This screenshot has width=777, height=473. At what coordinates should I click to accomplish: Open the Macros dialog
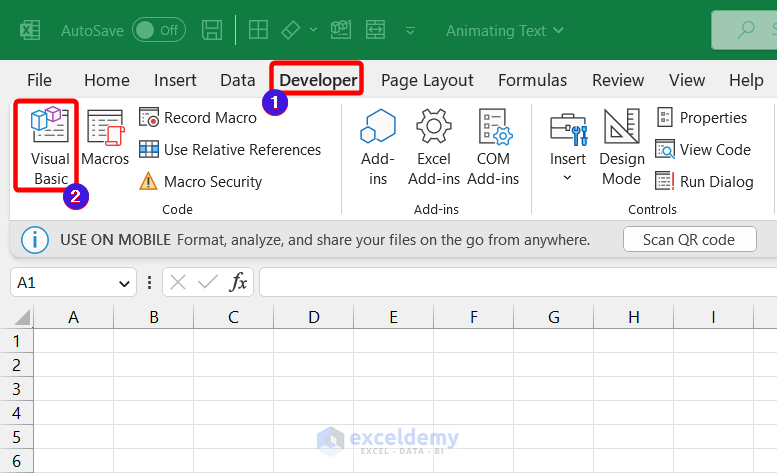[x=105, y=138]
